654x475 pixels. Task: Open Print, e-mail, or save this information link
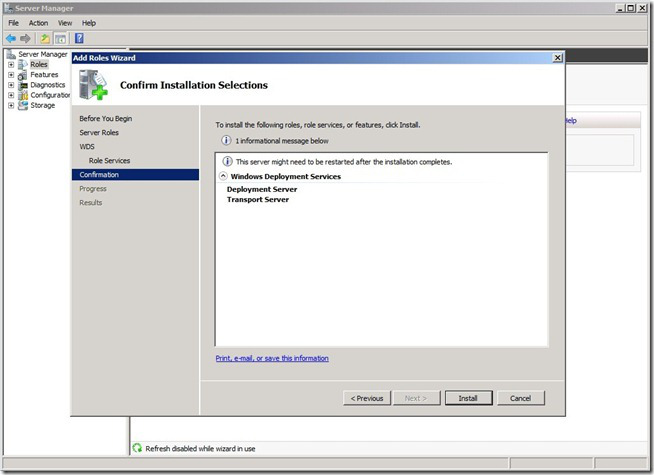(x=272, y=358)
